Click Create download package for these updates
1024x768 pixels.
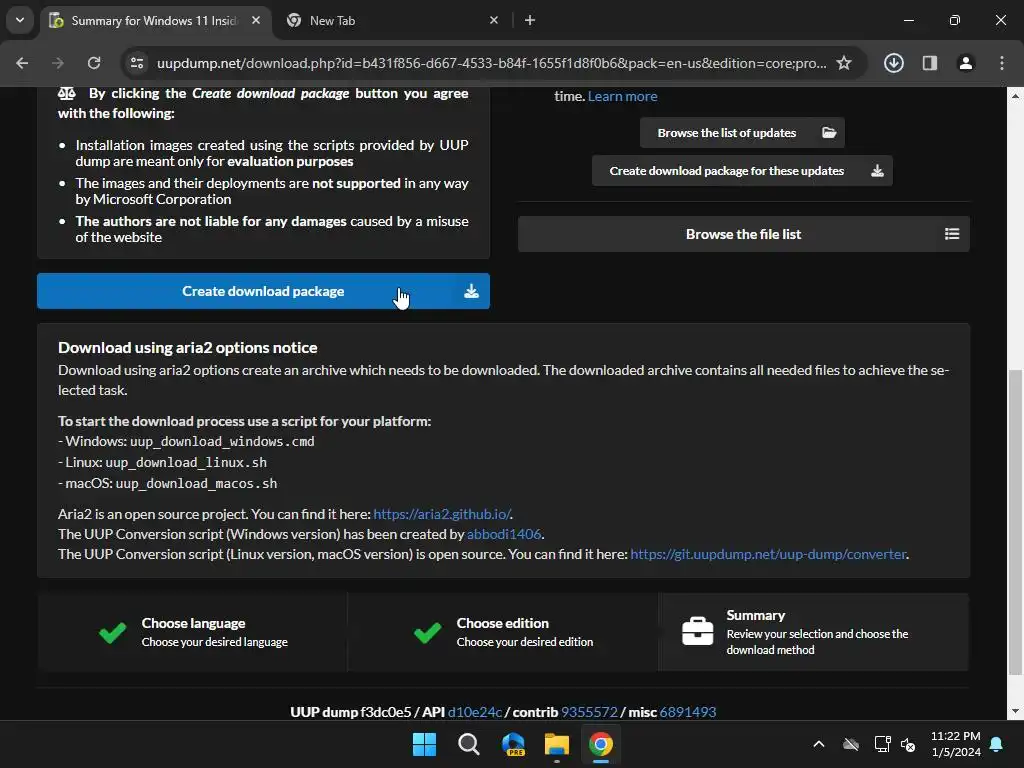(742, 171)
